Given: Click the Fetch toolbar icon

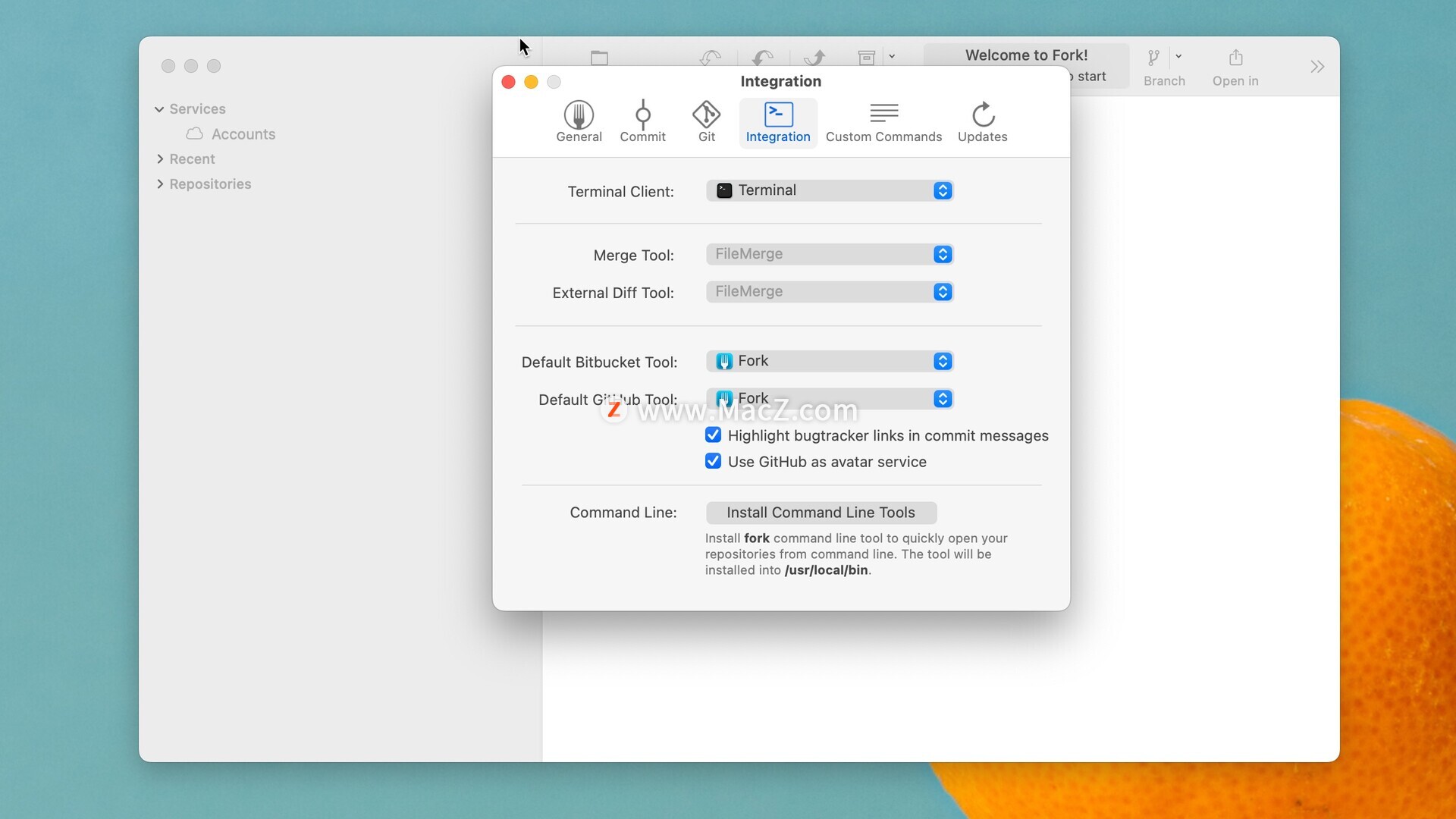Looking at the screenshot, I should [x=711, y=58].
